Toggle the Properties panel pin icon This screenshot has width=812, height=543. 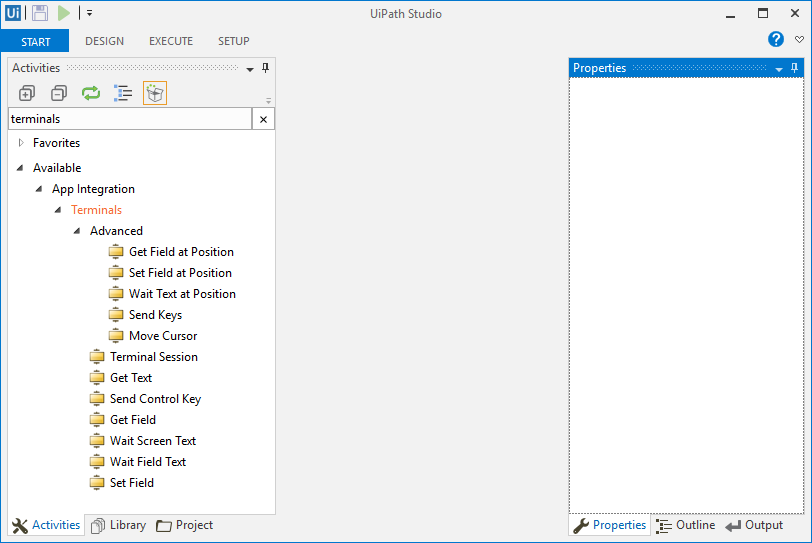click(x=794, y=68)
